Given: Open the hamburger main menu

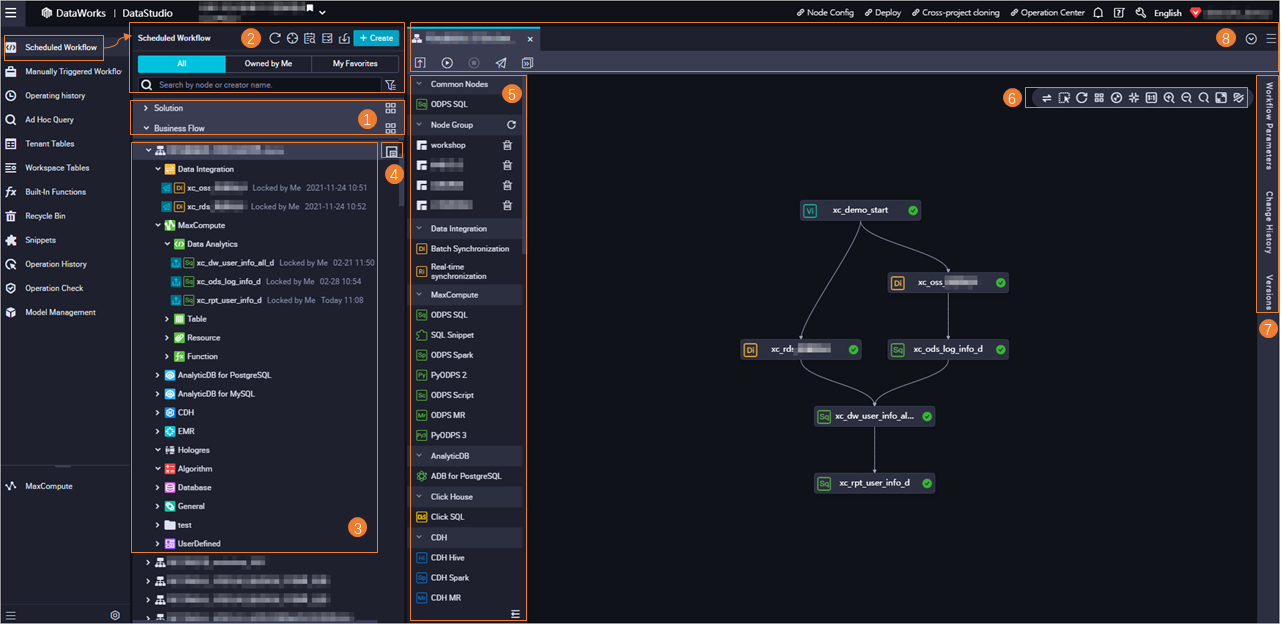Looking at the screenshot, I should [10, 12].
